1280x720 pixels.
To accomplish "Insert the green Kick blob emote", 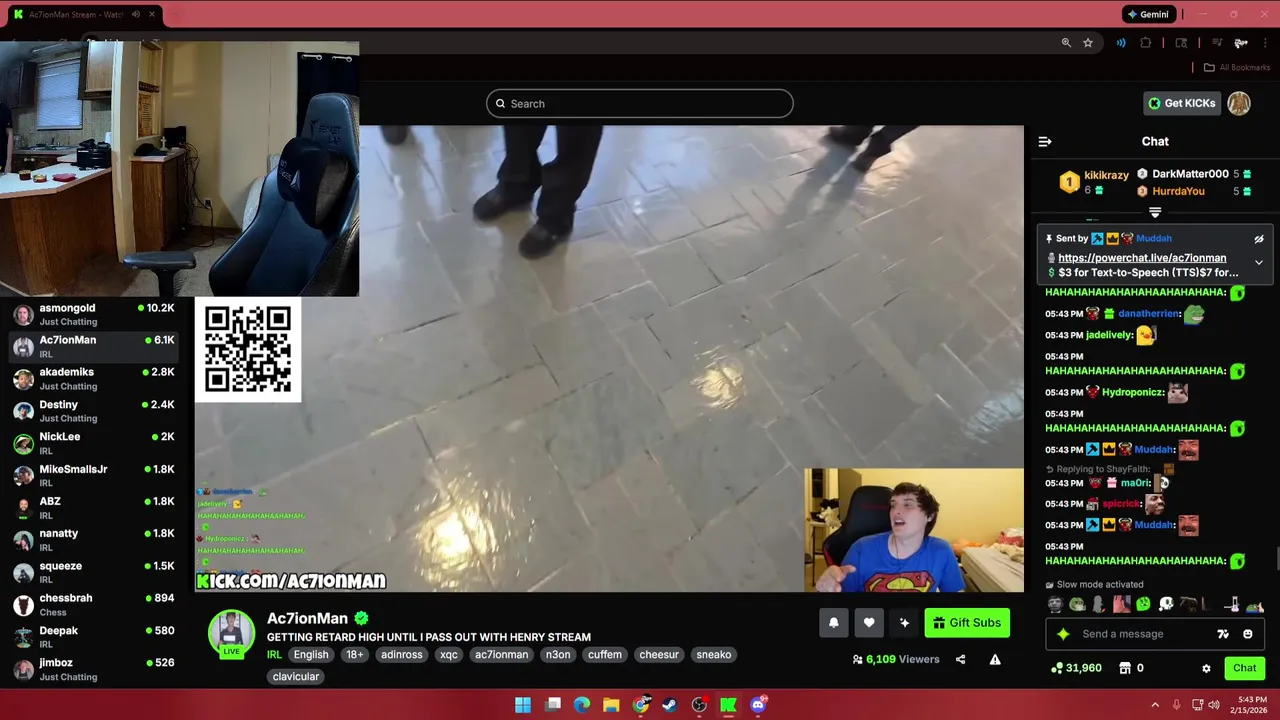I will tap(1143, 604).
